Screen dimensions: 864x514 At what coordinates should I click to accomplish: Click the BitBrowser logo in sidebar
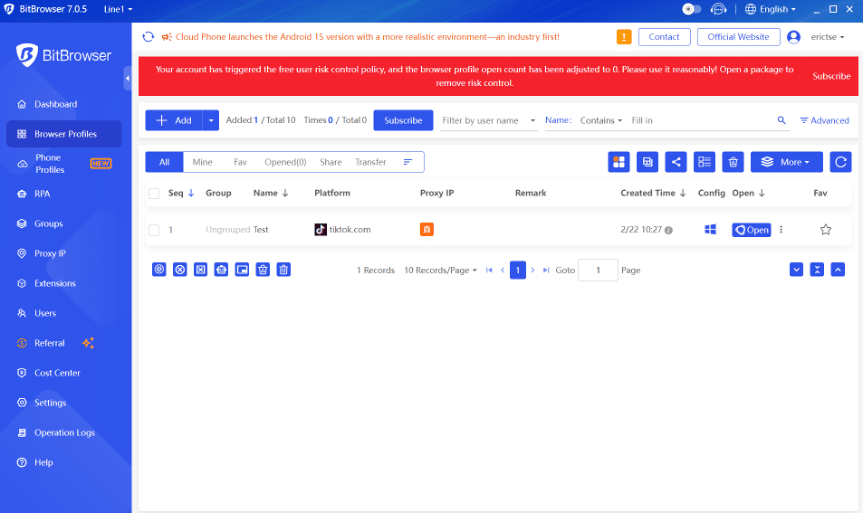(63, 55)
